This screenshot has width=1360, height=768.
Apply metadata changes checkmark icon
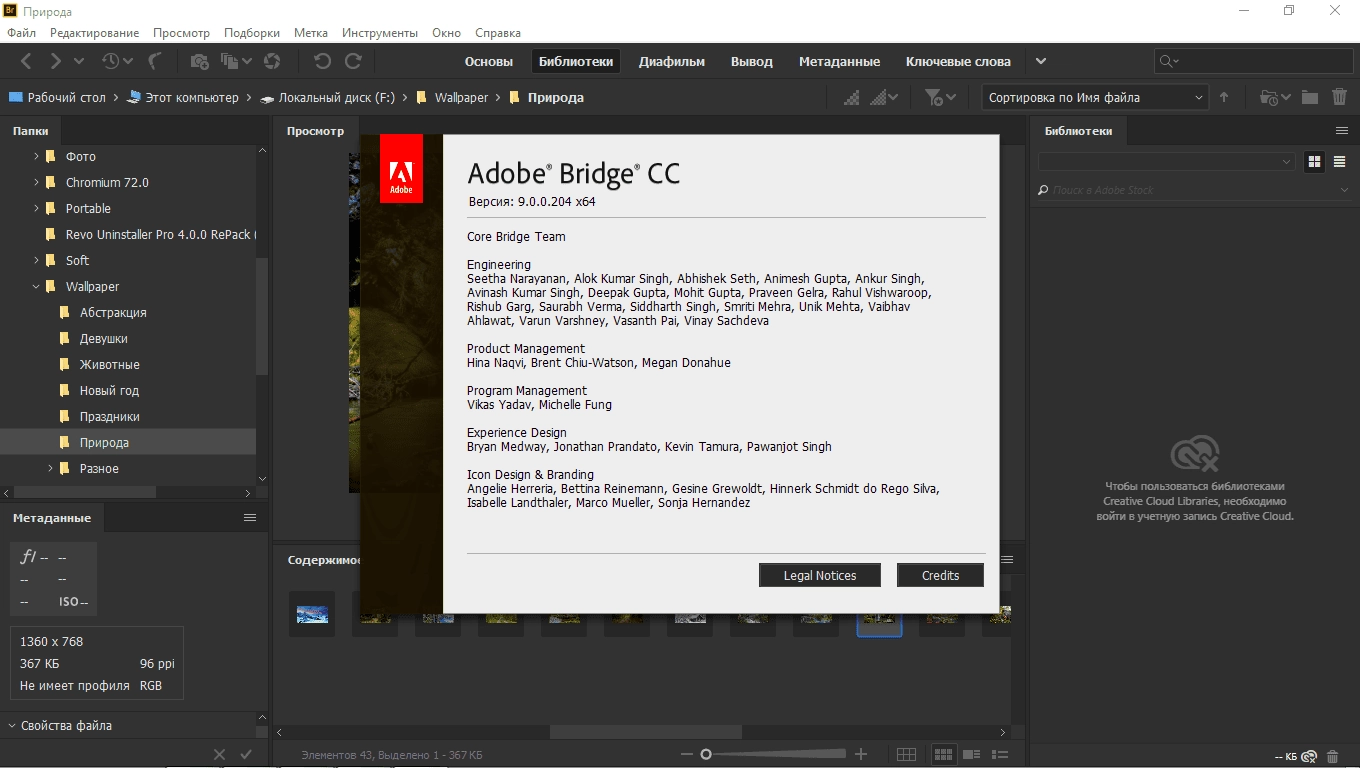coord(246,754)
